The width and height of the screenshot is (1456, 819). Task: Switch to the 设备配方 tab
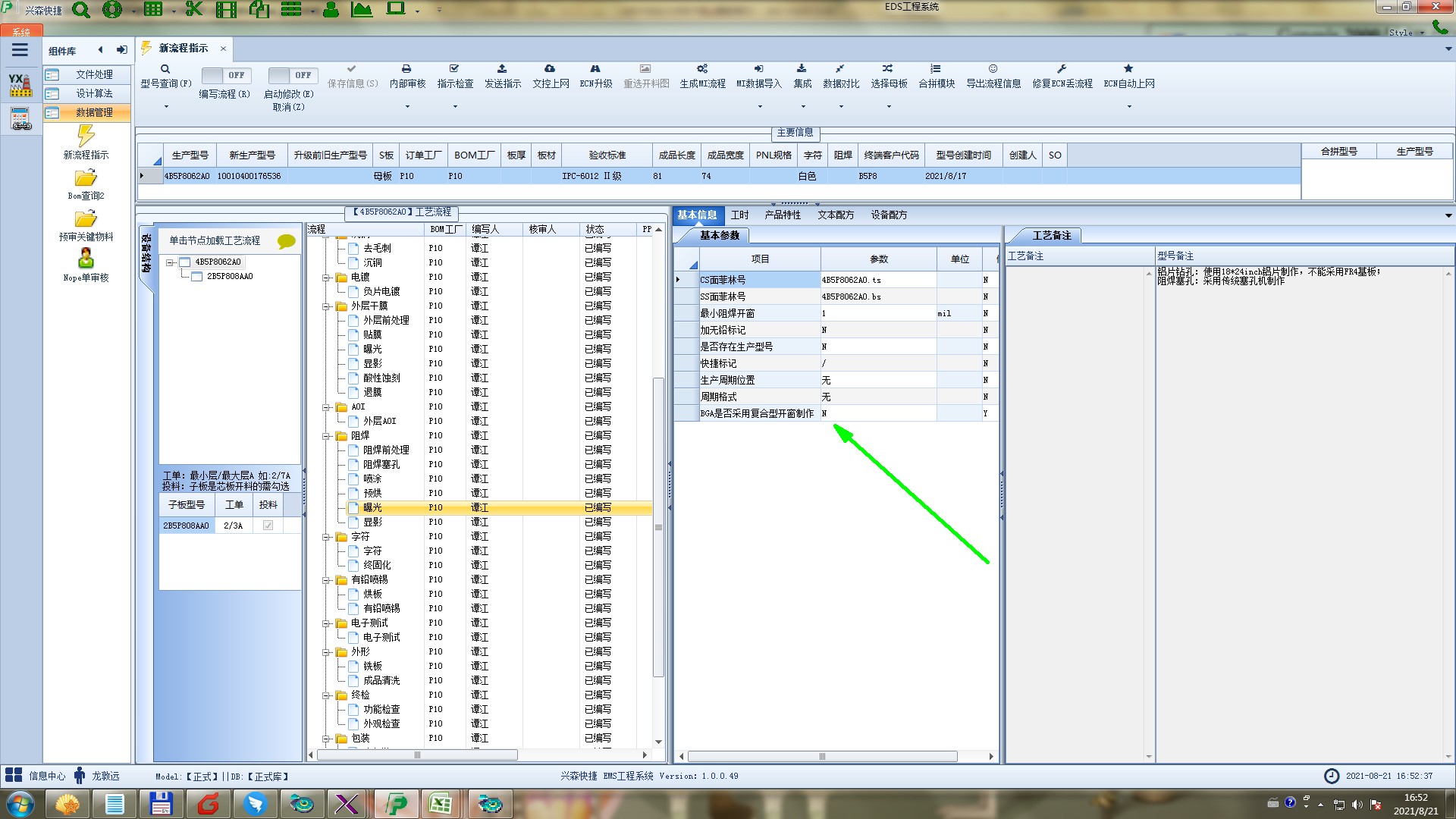coord(889,215)
